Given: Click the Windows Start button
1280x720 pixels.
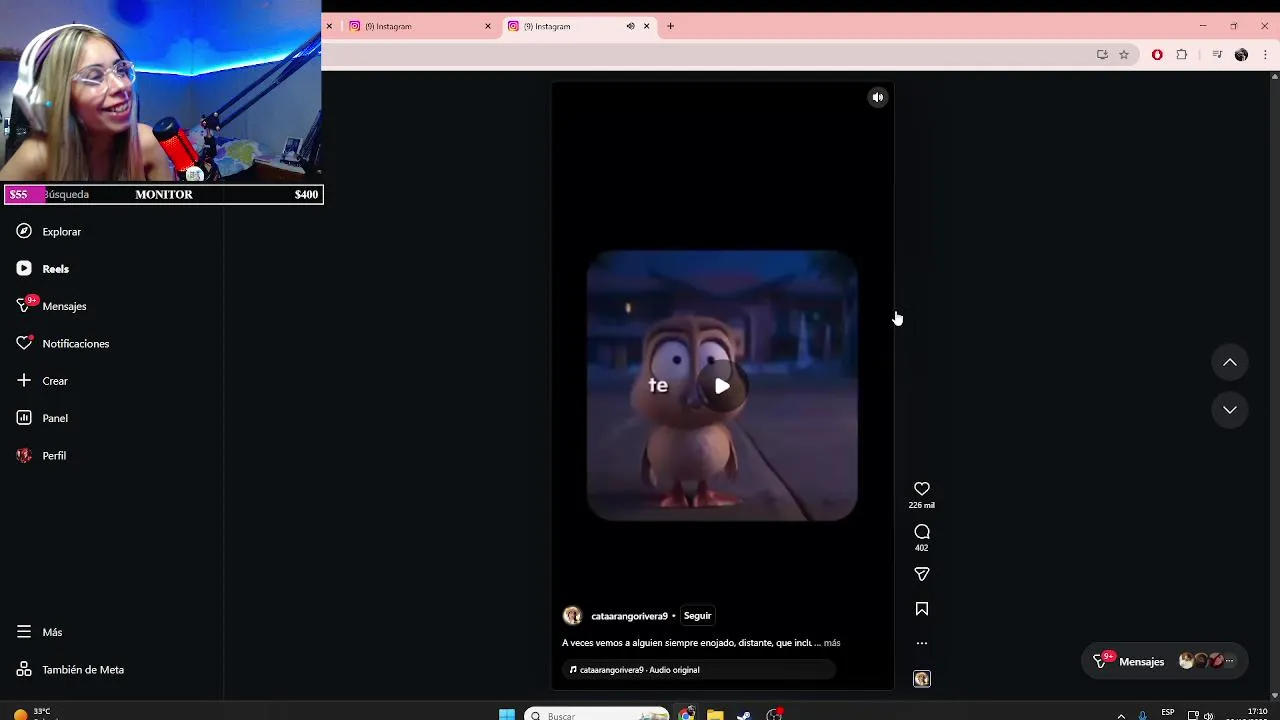Looking at the screenshot, I should coord(507,715).
